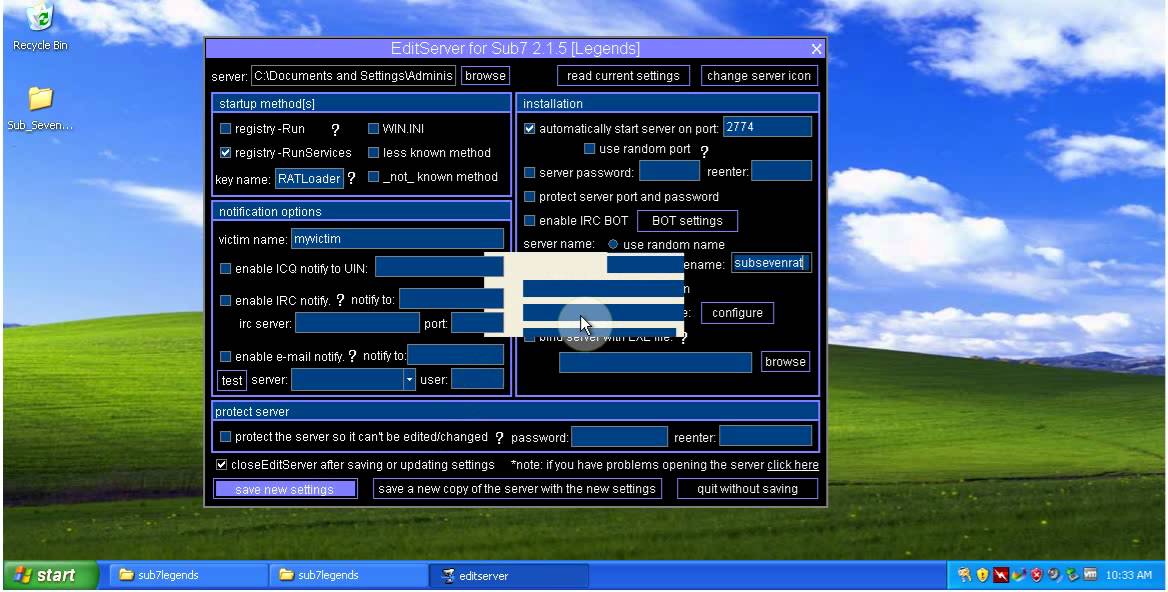This screenshot has height=592, width=1168.
Task: Click help icon beside use random port
Action: tap(704, 151)
